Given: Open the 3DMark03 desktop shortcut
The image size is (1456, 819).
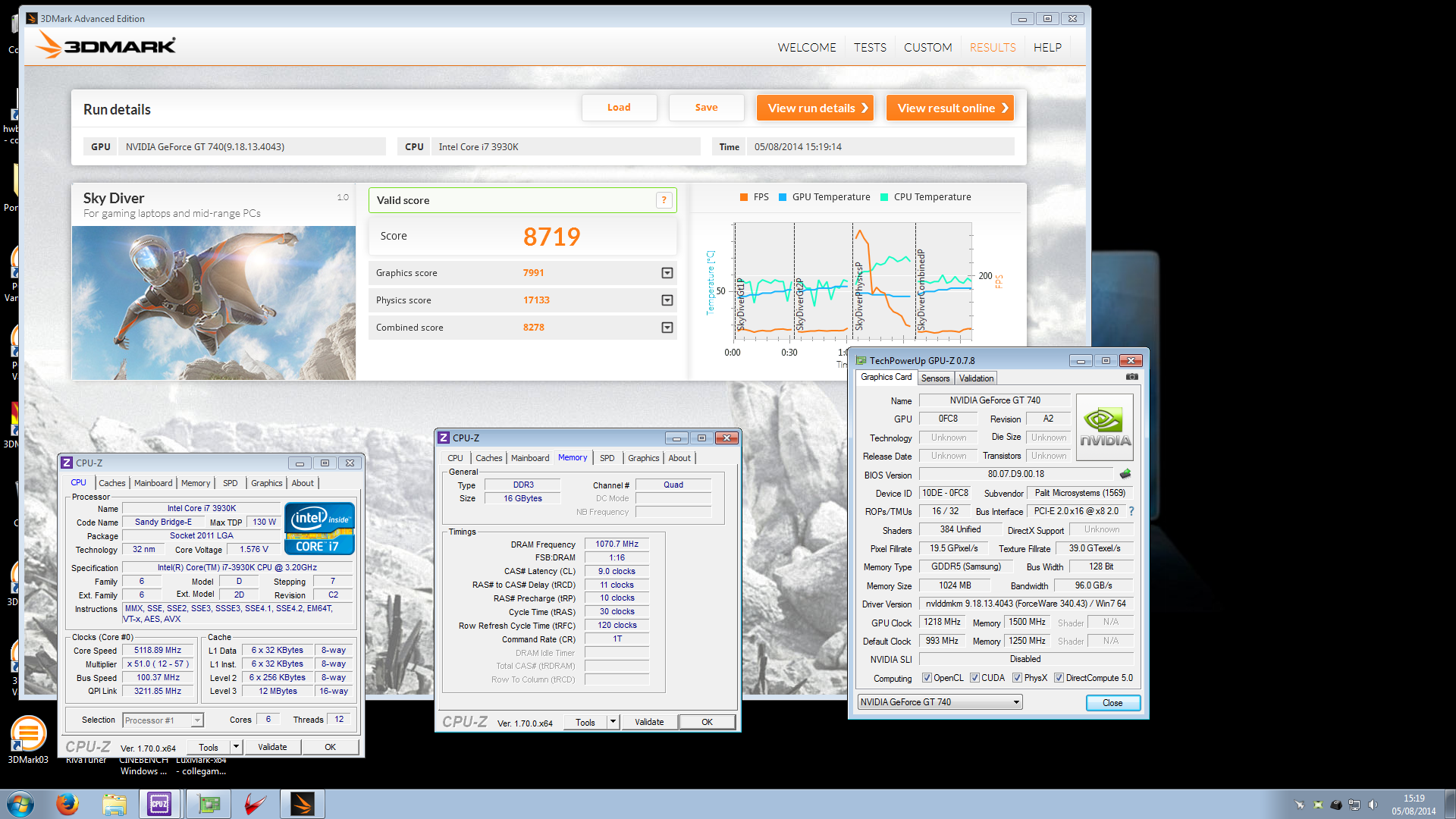Looking at the screenshot, I should (x=28, y=739).
